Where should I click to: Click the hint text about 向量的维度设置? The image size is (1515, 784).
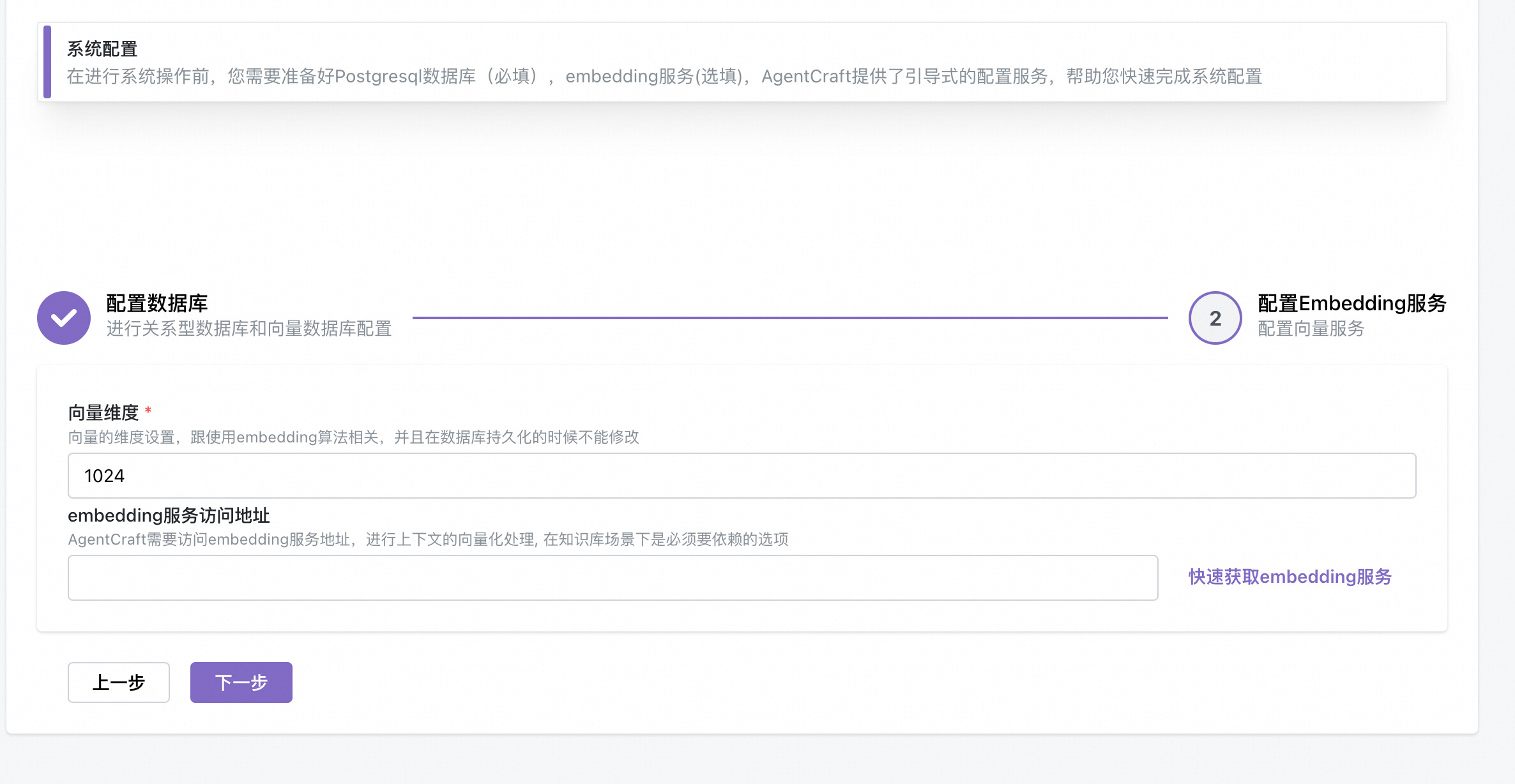tap(354, 437)
